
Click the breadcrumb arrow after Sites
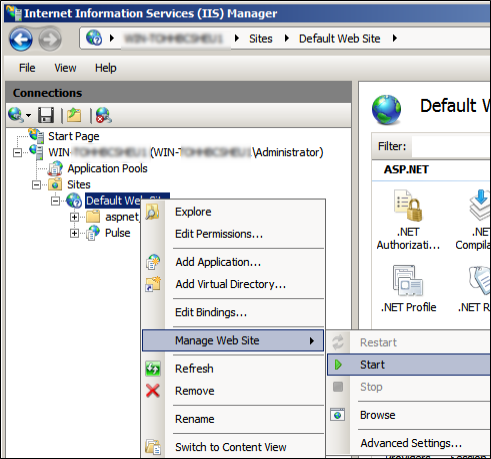pyautogui.click(x=287, y=38)
